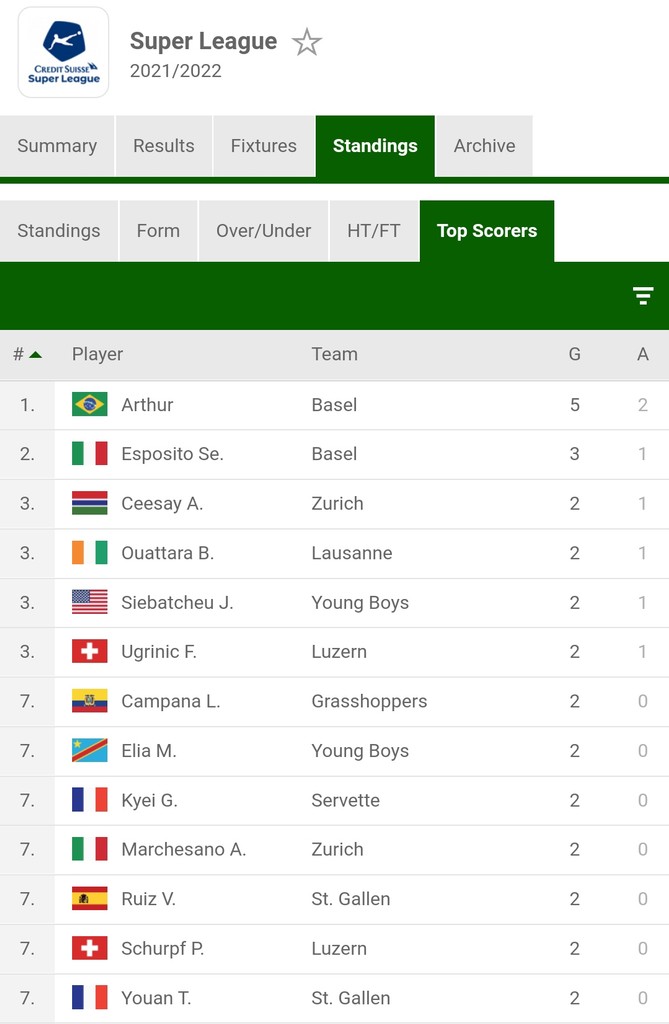Click the Credit Suisse Super League logo
This screenshot has width=669, height=1024.
pyautogui.click(x=63, y=52)
